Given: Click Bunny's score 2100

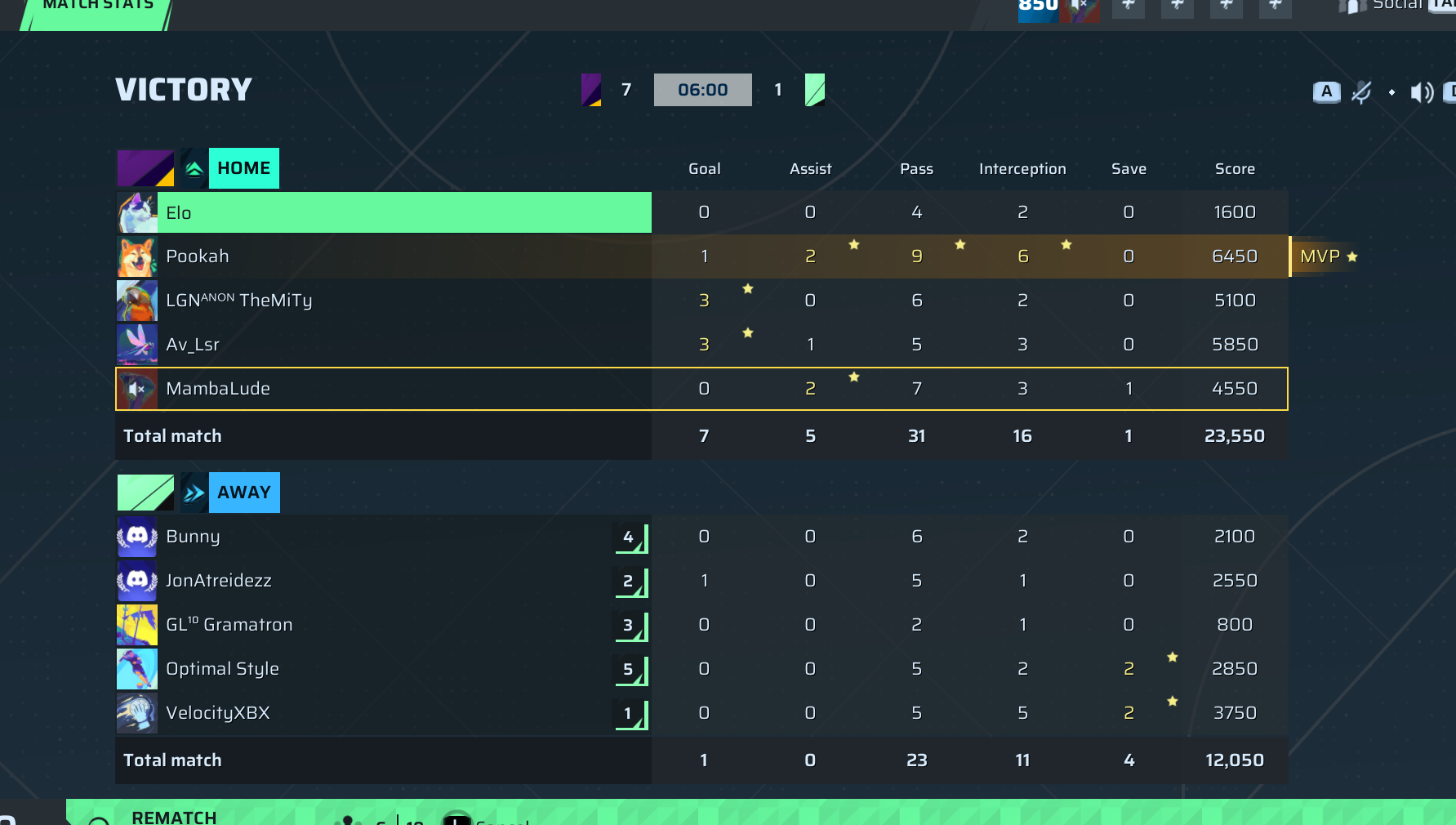Looking at the screenshot, I should (1235, 537).
